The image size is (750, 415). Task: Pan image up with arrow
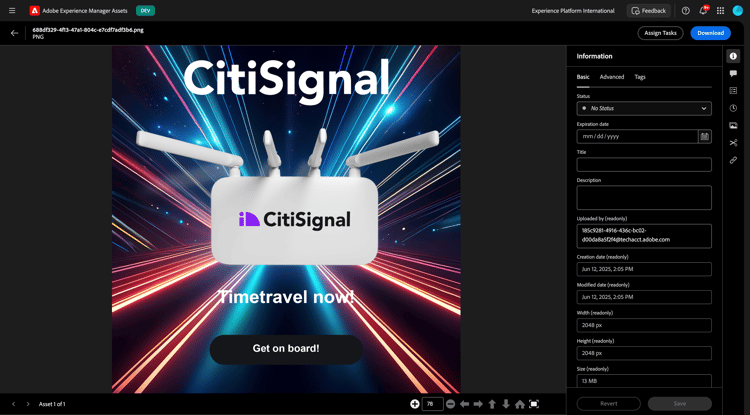click(x=492, y=404)
